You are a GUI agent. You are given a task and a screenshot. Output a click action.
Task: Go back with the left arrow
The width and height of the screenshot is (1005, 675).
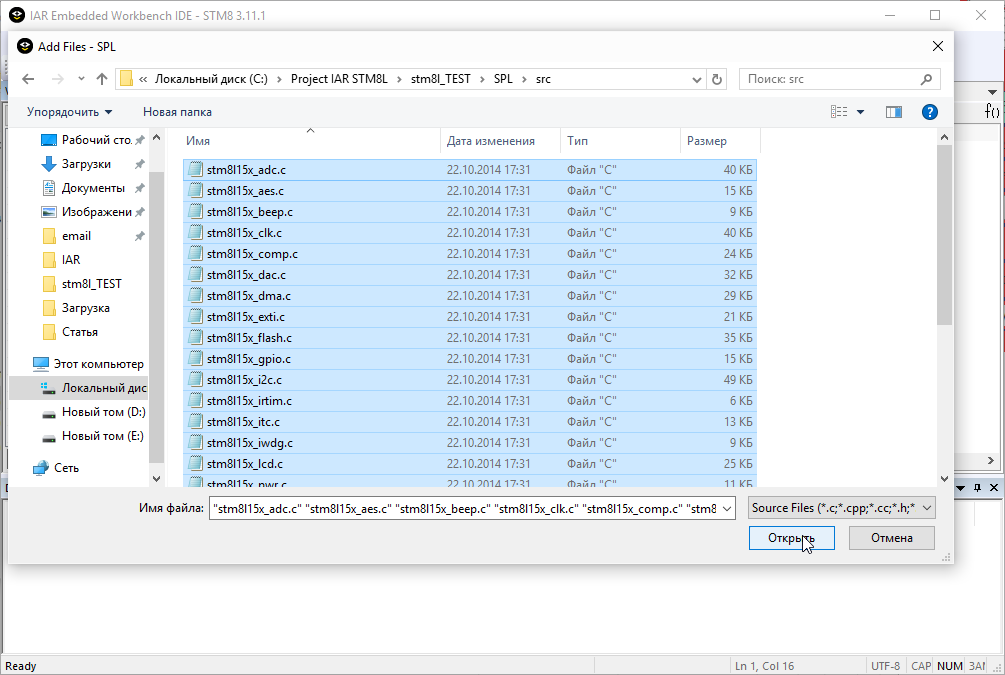point(28,79)
